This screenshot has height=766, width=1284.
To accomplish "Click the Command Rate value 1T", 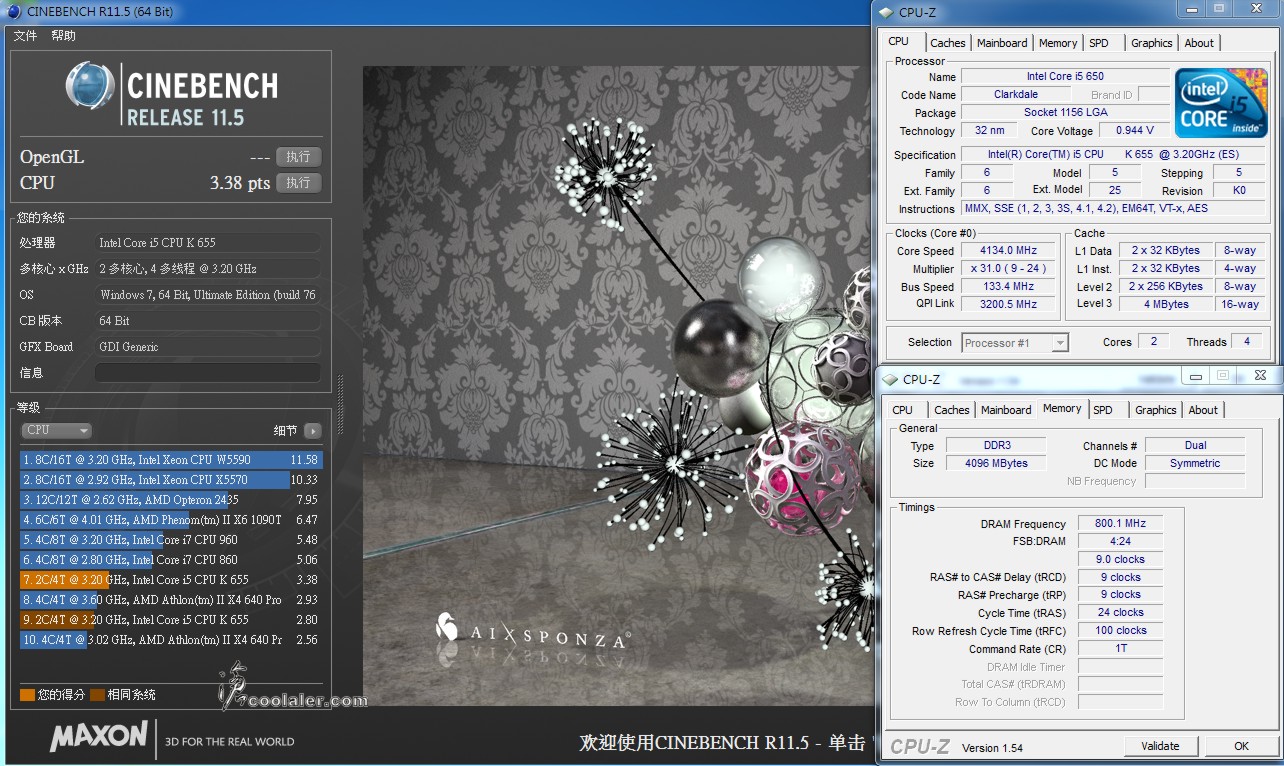I will (x=1120, y=649).
